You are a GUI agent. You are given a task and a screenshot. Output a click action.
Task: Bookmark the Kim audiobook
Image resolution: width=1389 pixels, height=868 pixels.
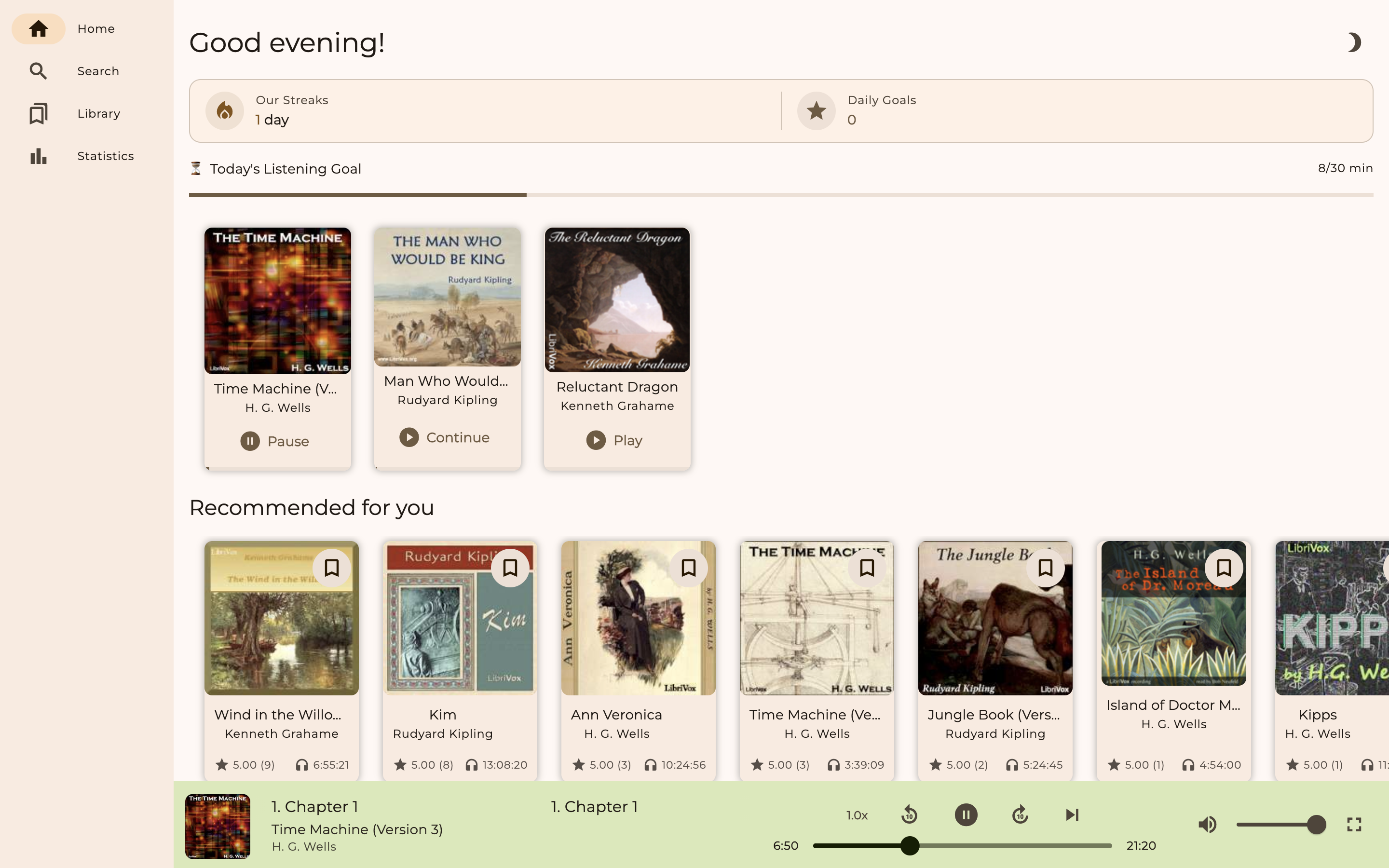point(510,568)
